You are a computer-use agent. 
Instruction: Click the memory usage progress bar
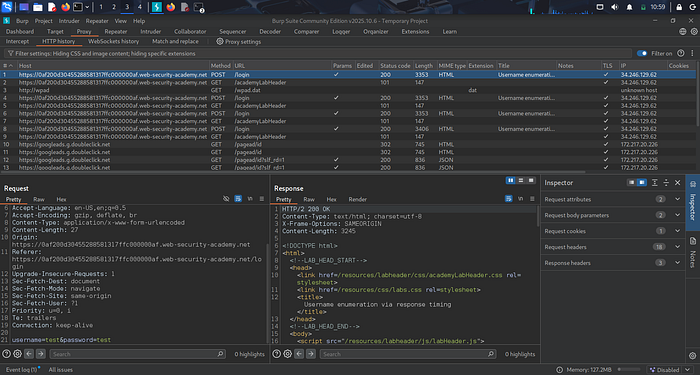(x=629, y=370)
